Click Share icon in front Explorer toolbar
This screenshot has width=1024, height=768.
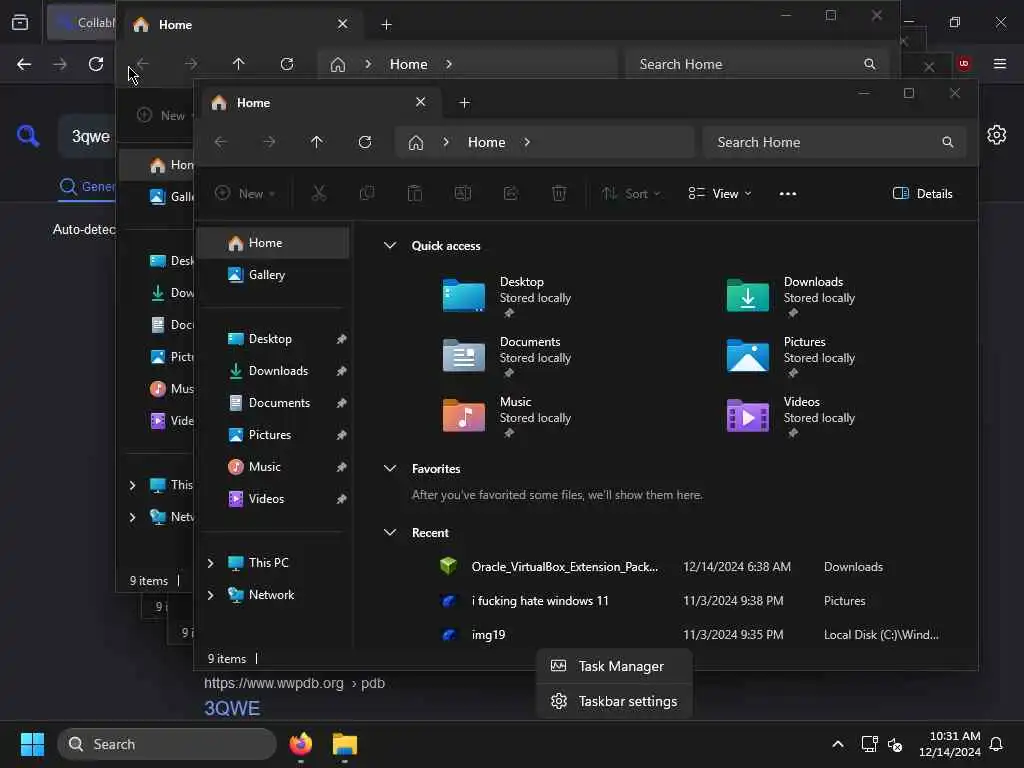511,193
